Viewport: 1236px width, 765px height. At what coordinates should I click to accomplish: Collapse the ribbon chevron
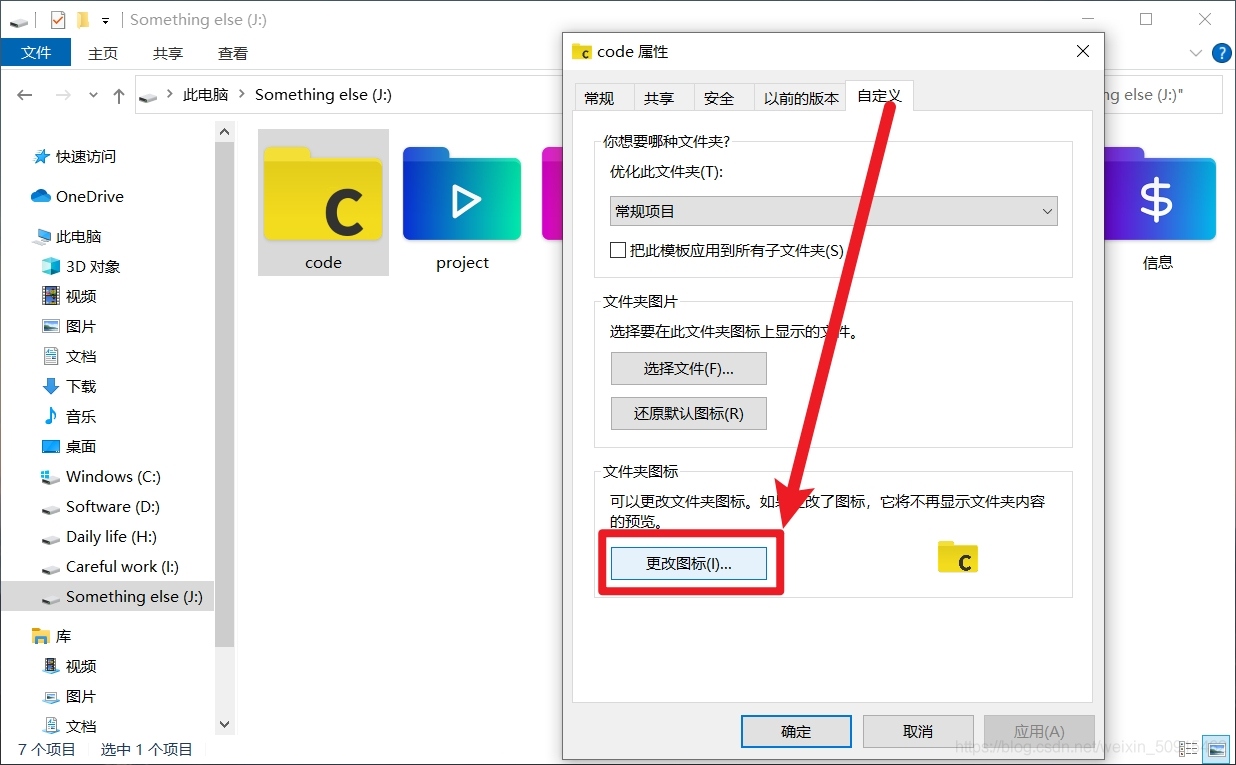click(1196, 53)
